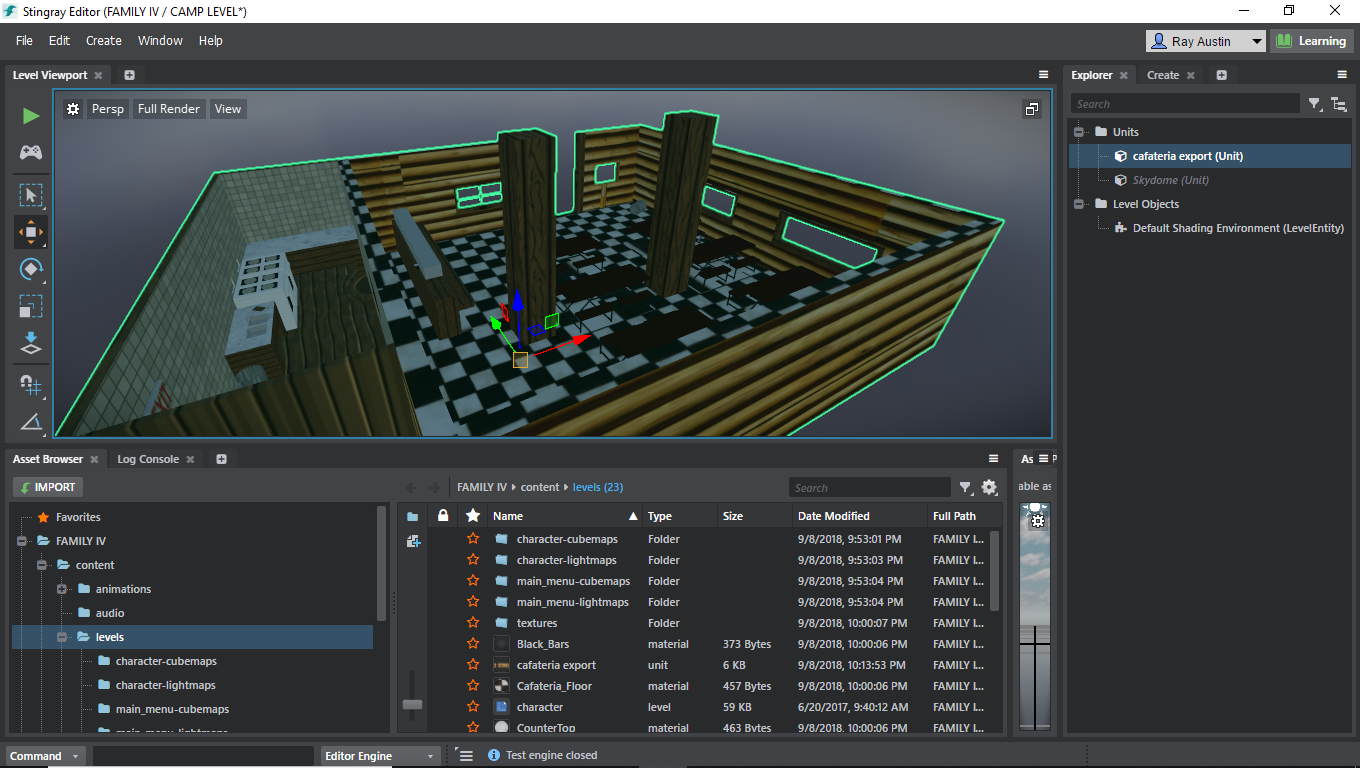Open the Create menu in the menu bar
The width and height of the screenshot is (1360, 768).
(x=103, y=40)
